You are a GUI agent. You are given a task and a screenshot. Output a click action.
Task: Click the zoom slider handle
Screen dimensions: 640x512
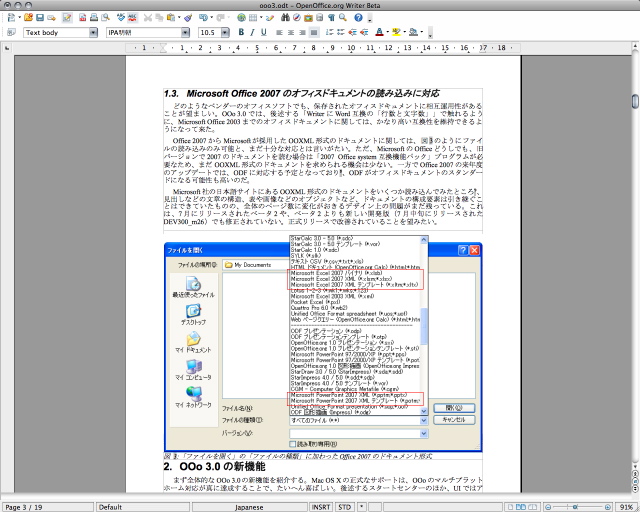click(574, 507)
